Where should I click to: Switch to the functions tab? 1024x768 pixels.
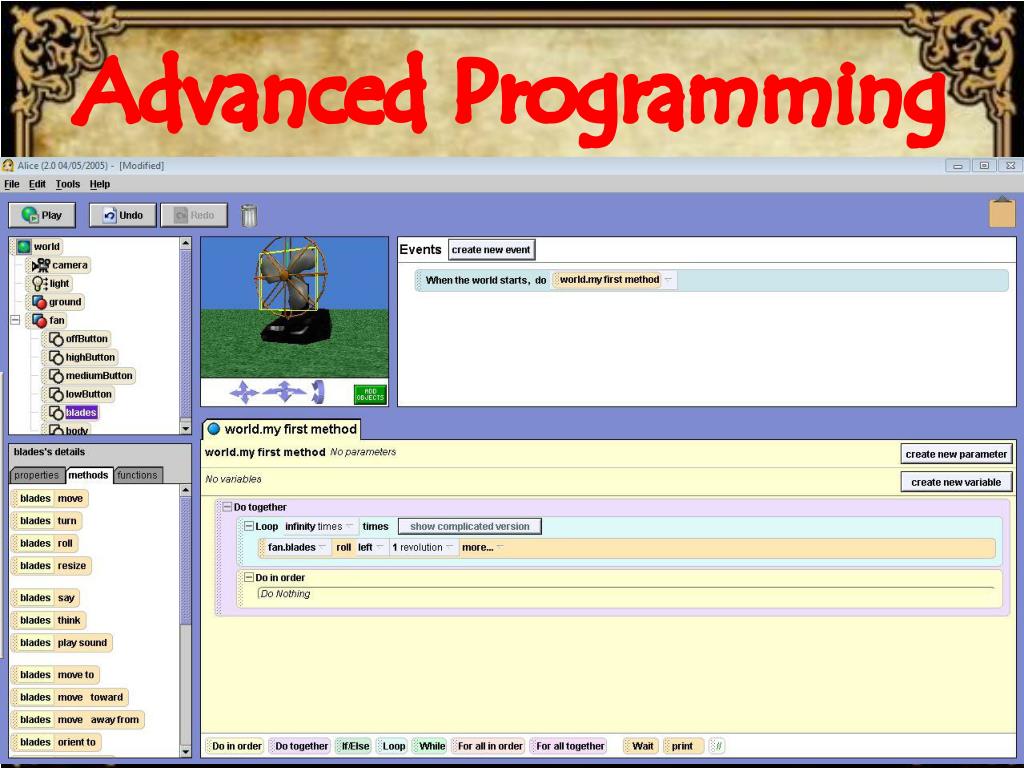pyautogui.click(x=138, y=475)
